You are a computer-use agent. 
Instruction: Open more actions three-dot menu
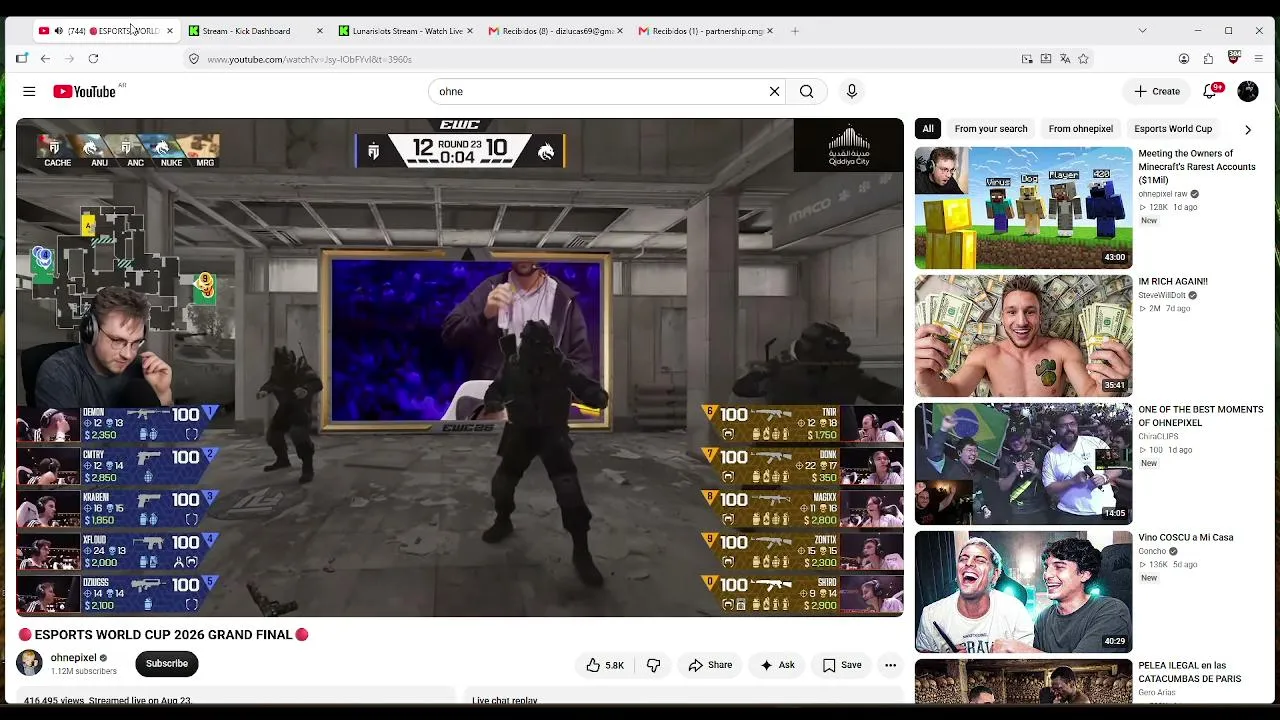(x=890, y=665)
